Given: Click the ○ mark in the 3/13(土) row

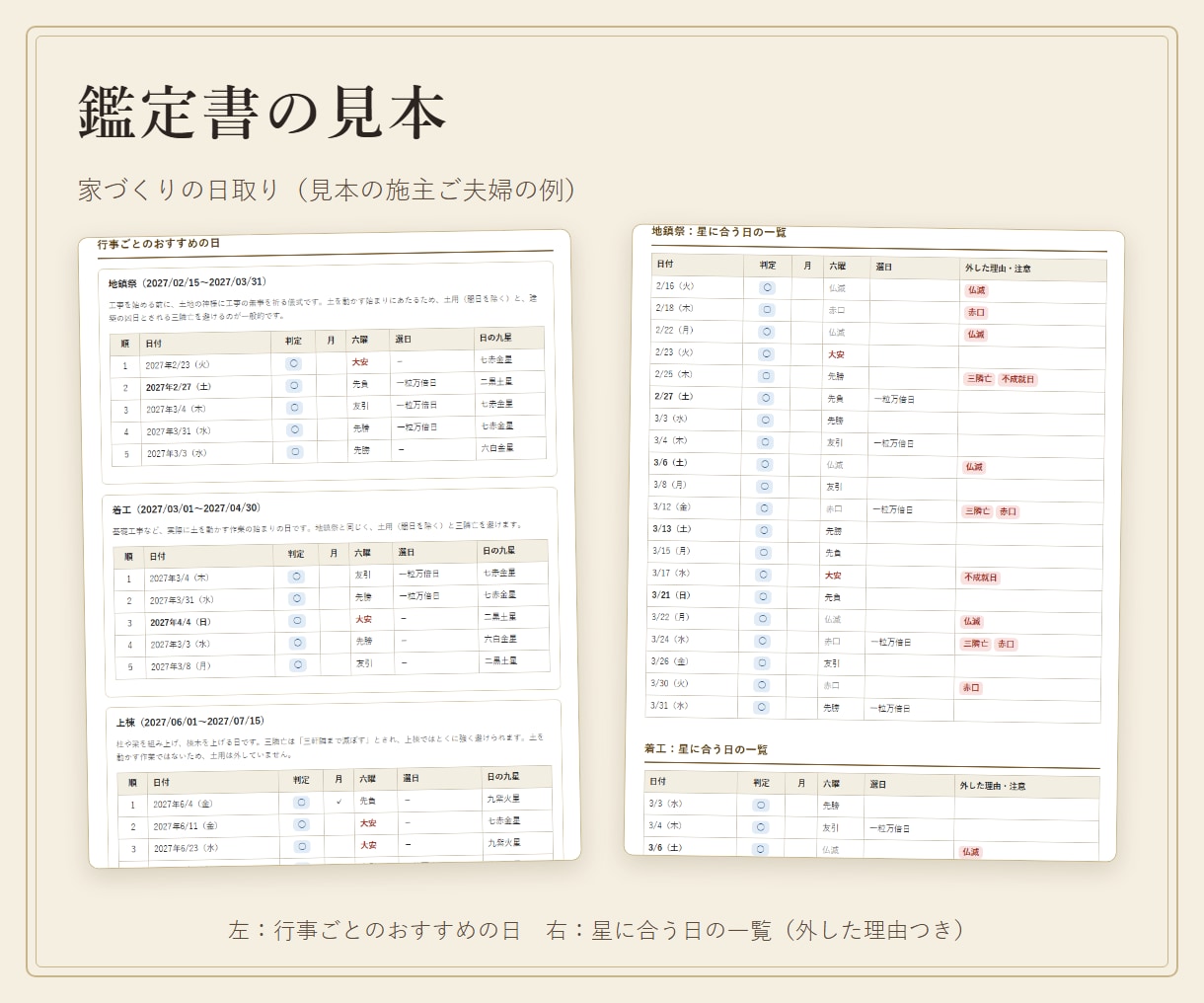Looking at the screenshot, I should click(764, 530).
